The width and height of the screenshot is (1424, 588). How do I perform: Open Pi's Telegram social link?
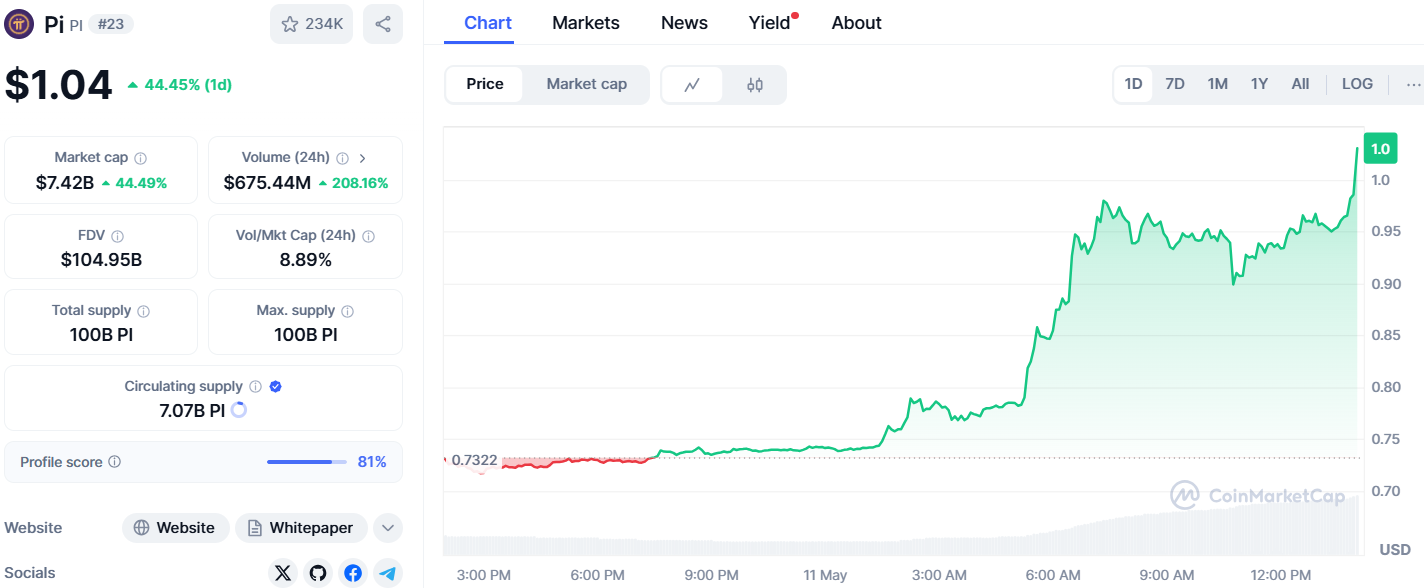pos(388,573)
